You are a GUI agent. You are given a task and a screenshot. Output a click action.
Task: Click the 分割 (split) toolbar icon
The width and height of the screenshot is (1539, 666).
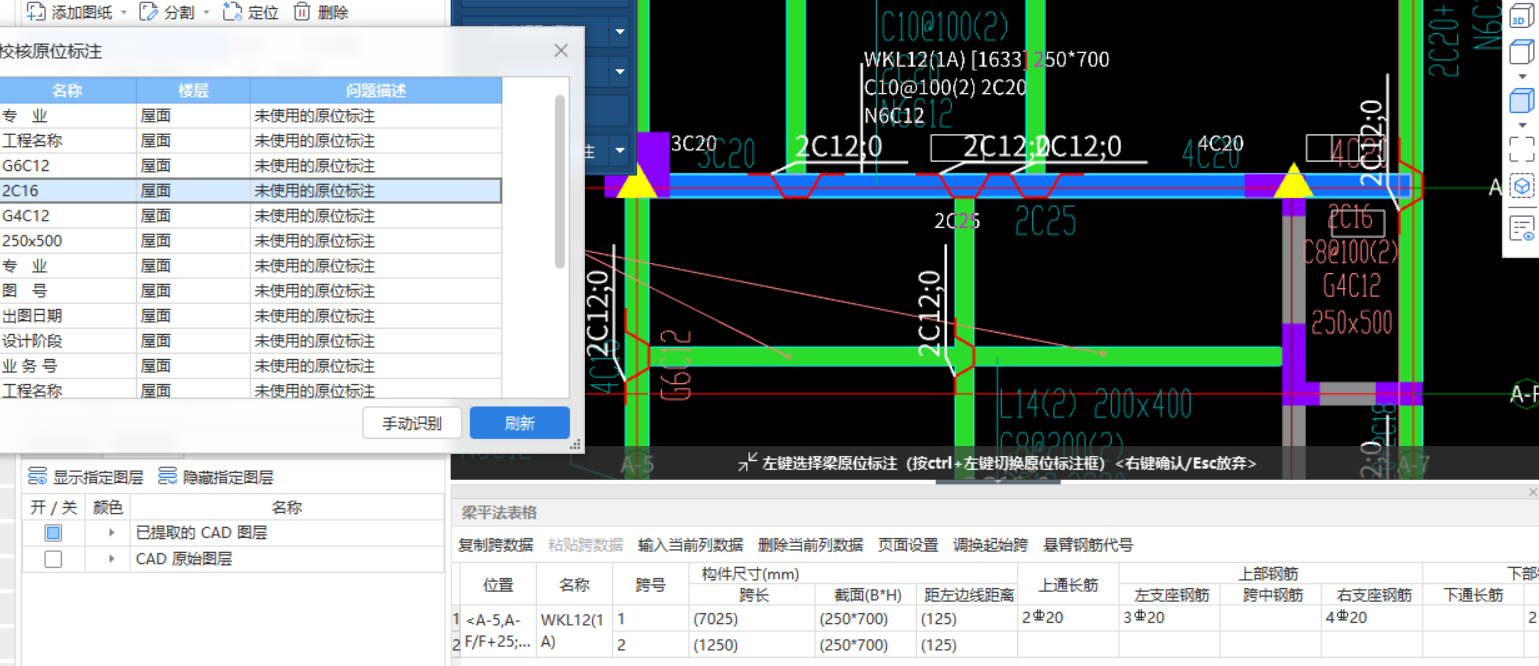(x=149, y=12)
